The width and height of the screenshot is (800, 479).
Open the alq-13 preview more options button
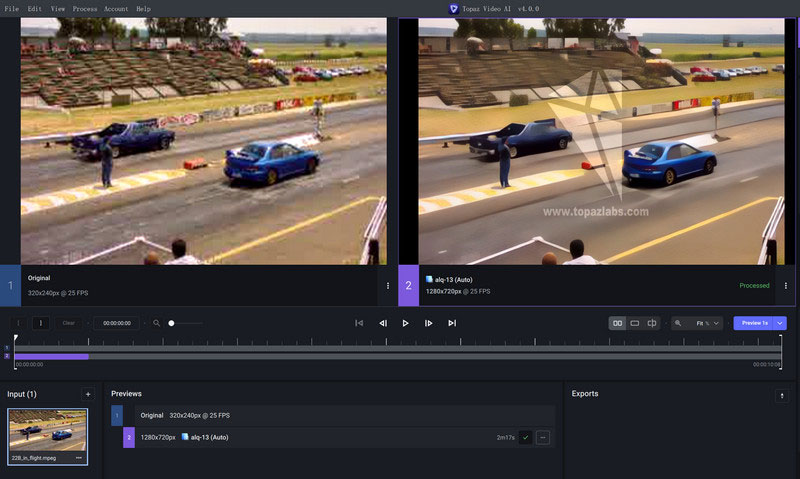(x=543, y=437)
